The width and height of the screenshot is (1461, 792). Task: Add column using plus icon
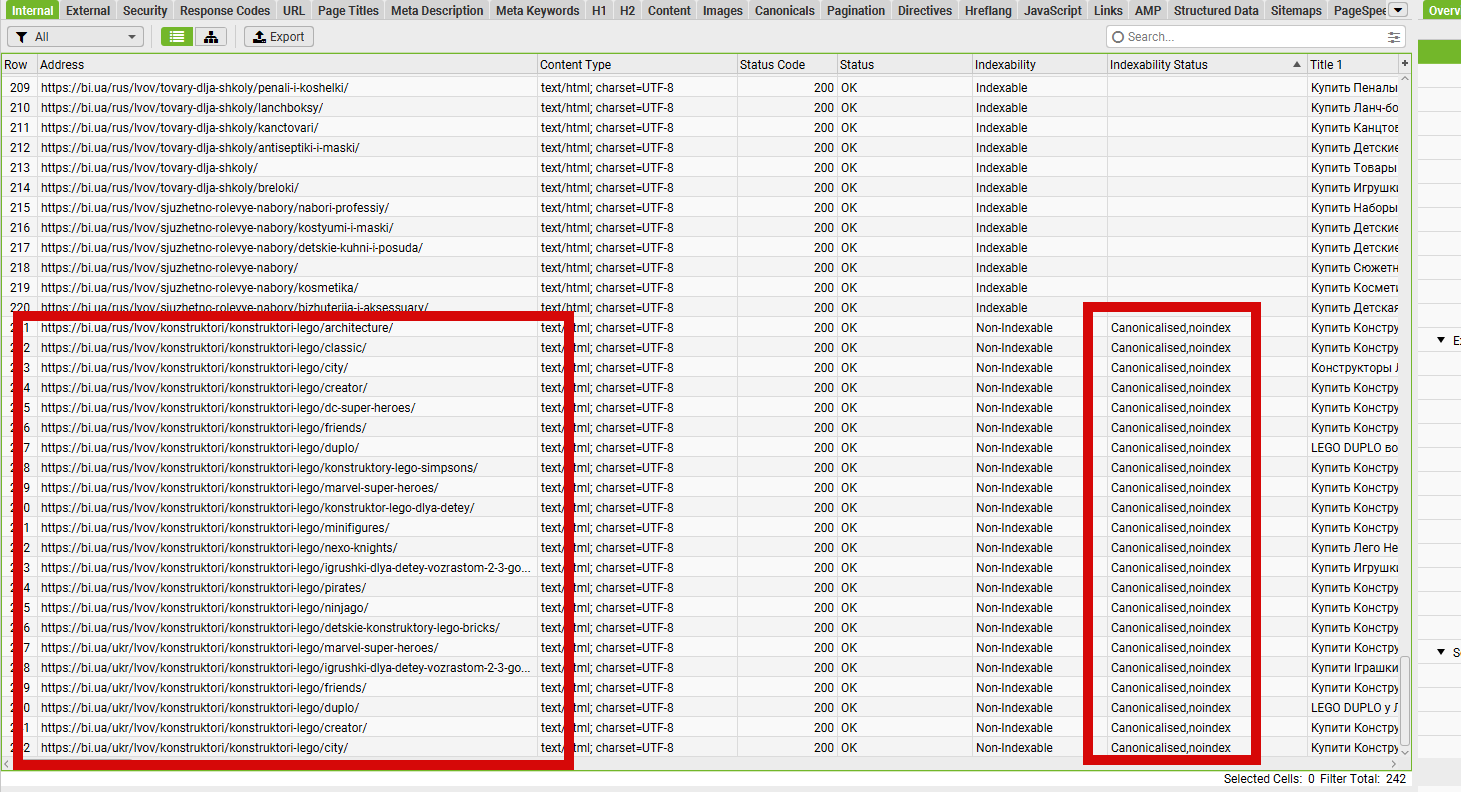(1405, 64)
